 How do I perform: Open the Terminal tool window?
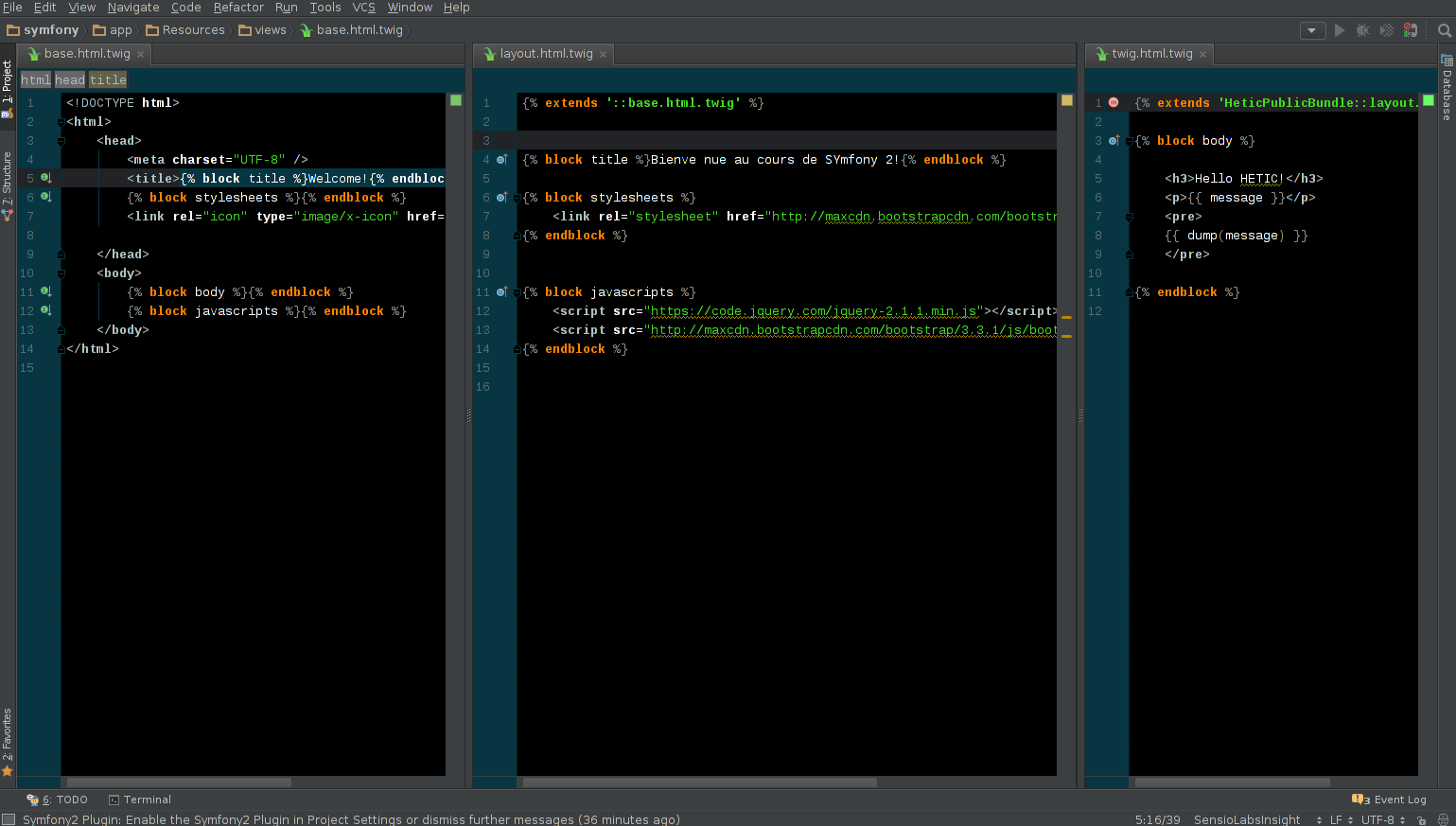point(140,800)
